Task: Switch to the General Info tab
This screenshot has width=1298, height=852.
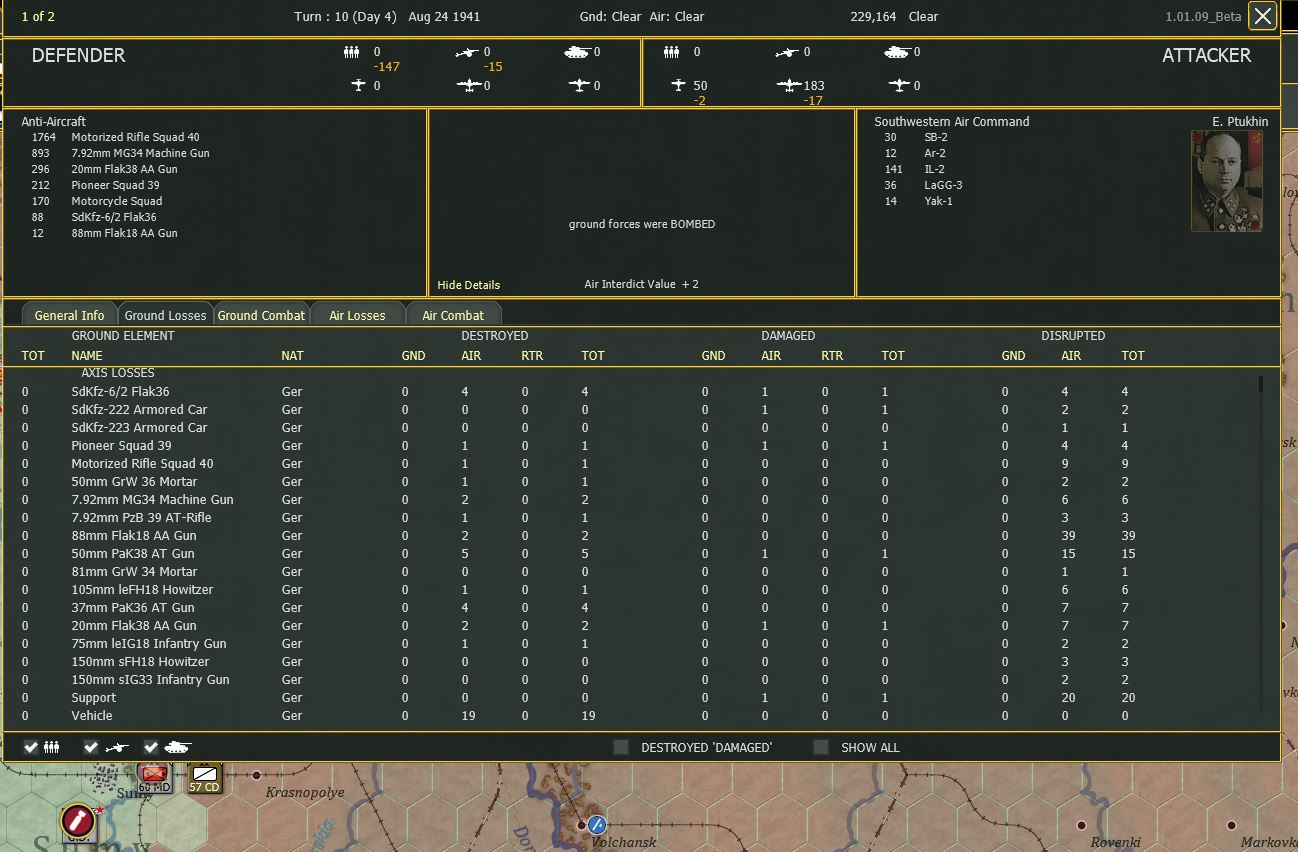Action: [x=70, y=314]
